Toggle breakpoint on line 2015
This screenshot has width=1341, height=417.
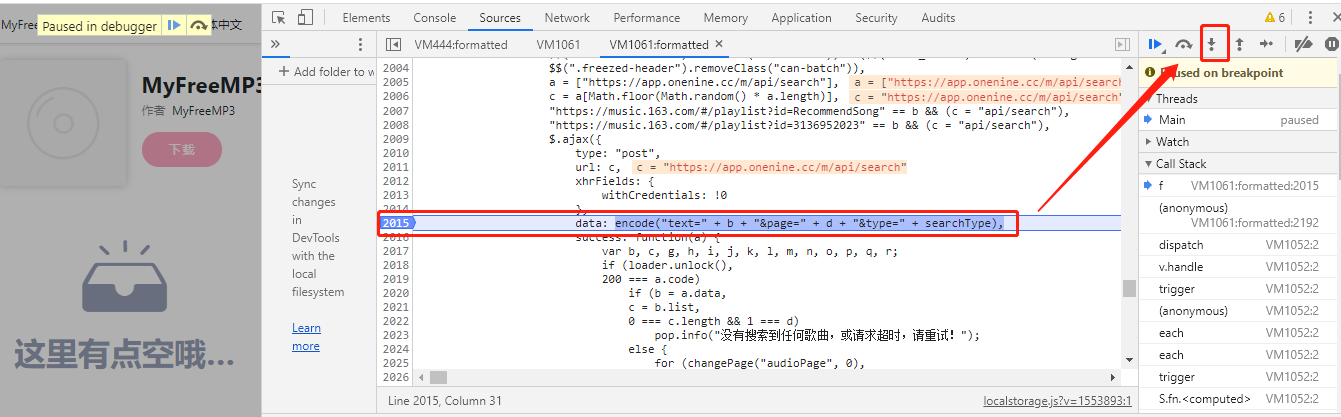point(397,223)
